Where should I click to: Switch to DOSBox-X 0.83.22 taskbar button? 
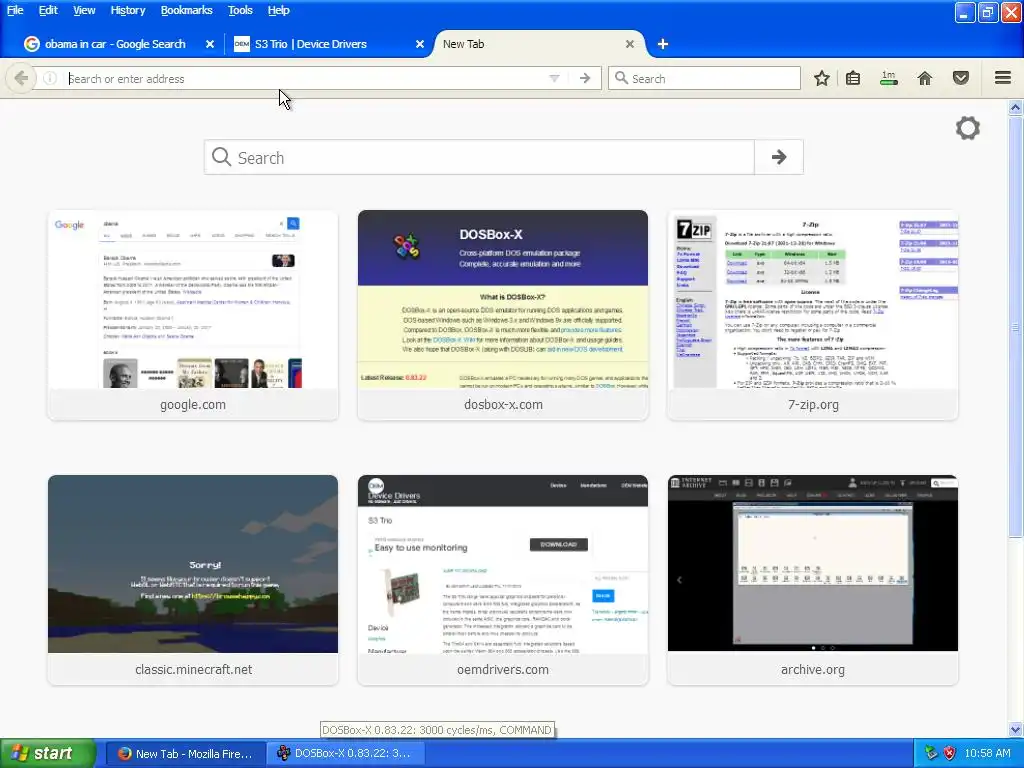[346, 754]
